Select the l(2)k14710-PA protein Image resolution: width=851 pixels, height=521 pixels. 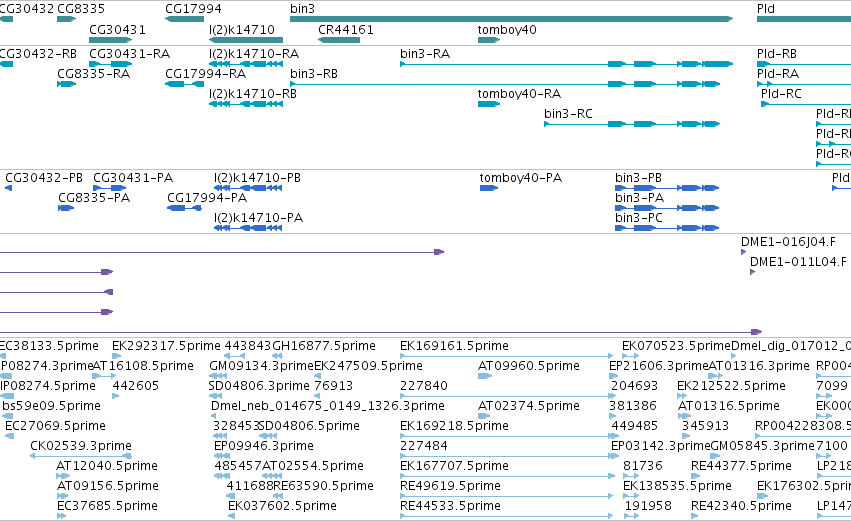pyautogui.click(x=248, y=228)
